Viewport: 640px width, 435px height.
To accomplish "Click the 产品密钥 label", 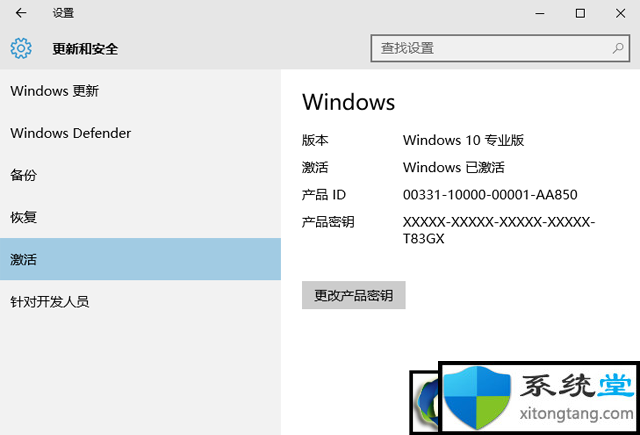I will pos(328,222).
